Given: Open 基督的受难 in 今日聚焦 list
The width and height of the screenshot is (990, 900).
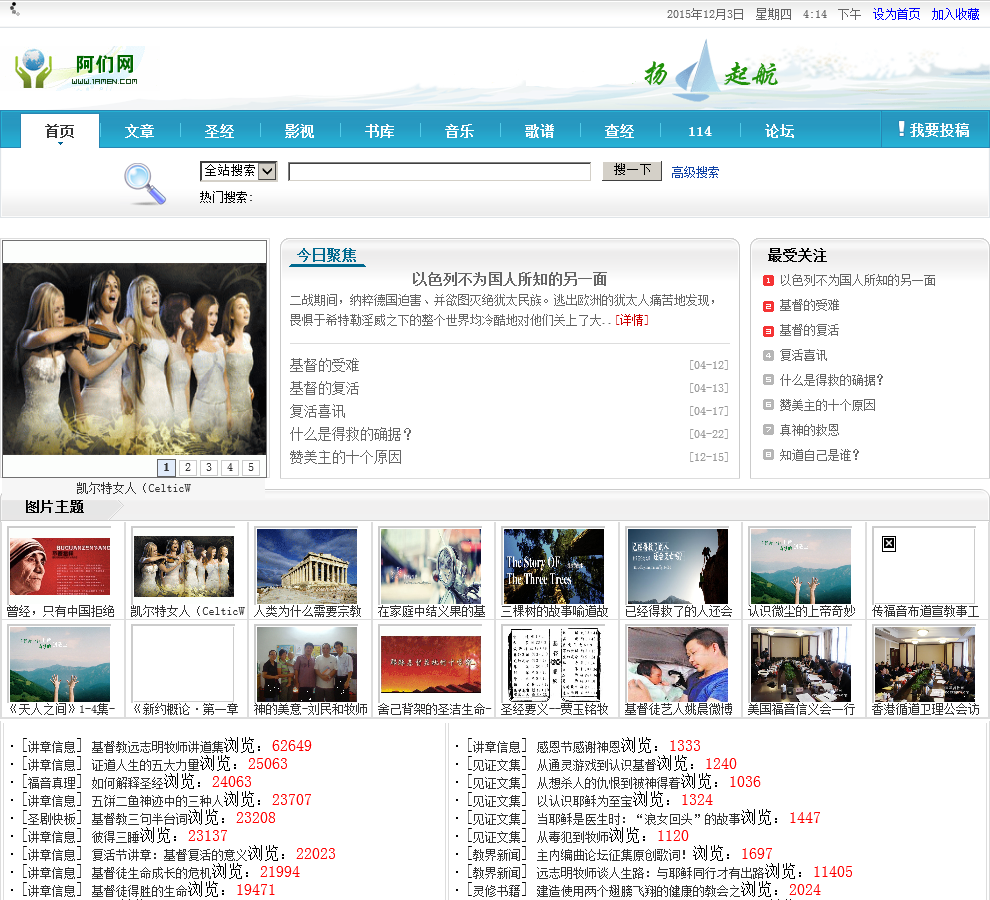Looking at the screenshot, I should point(324,365).
